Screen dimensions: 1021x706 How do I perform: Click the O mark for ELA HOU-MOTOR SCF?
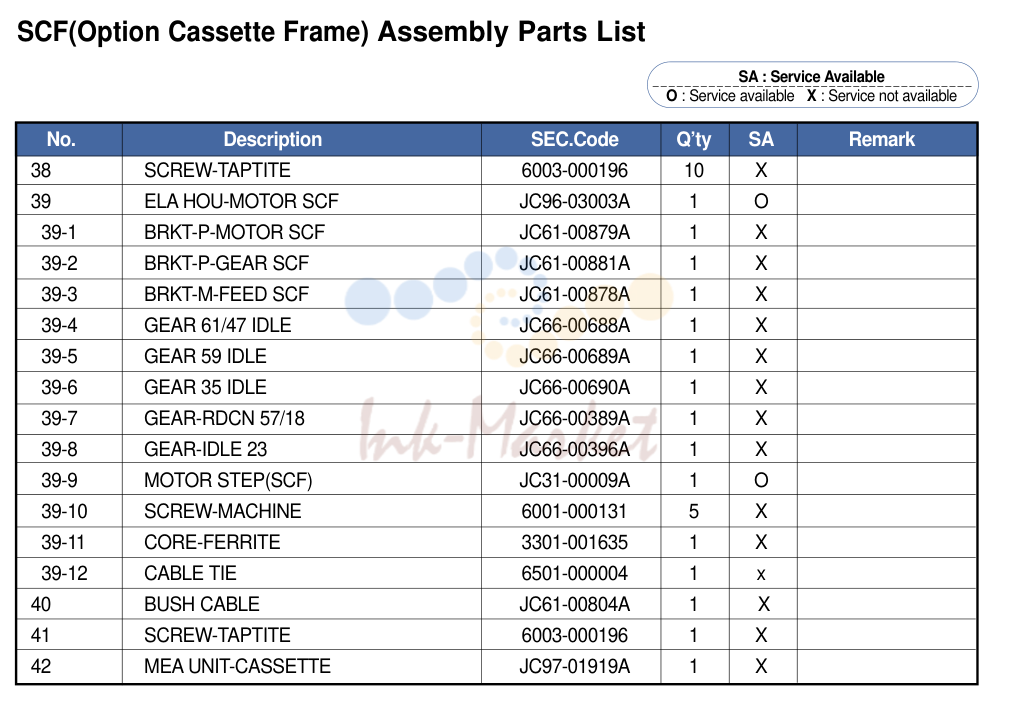click(761, 201)
